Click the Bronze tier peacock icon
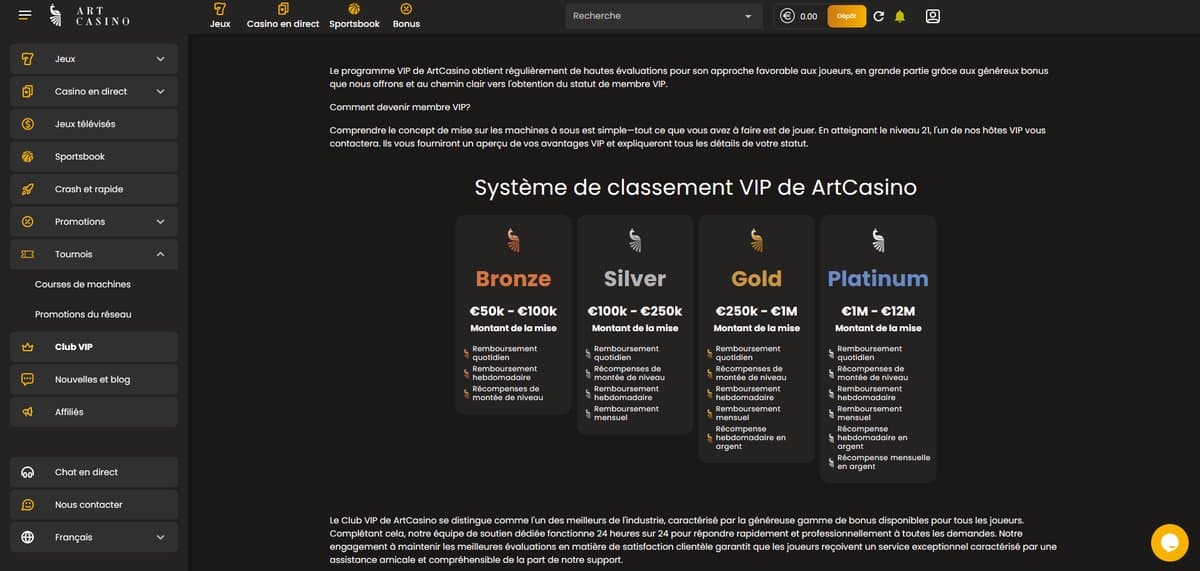 pos(513,240)
